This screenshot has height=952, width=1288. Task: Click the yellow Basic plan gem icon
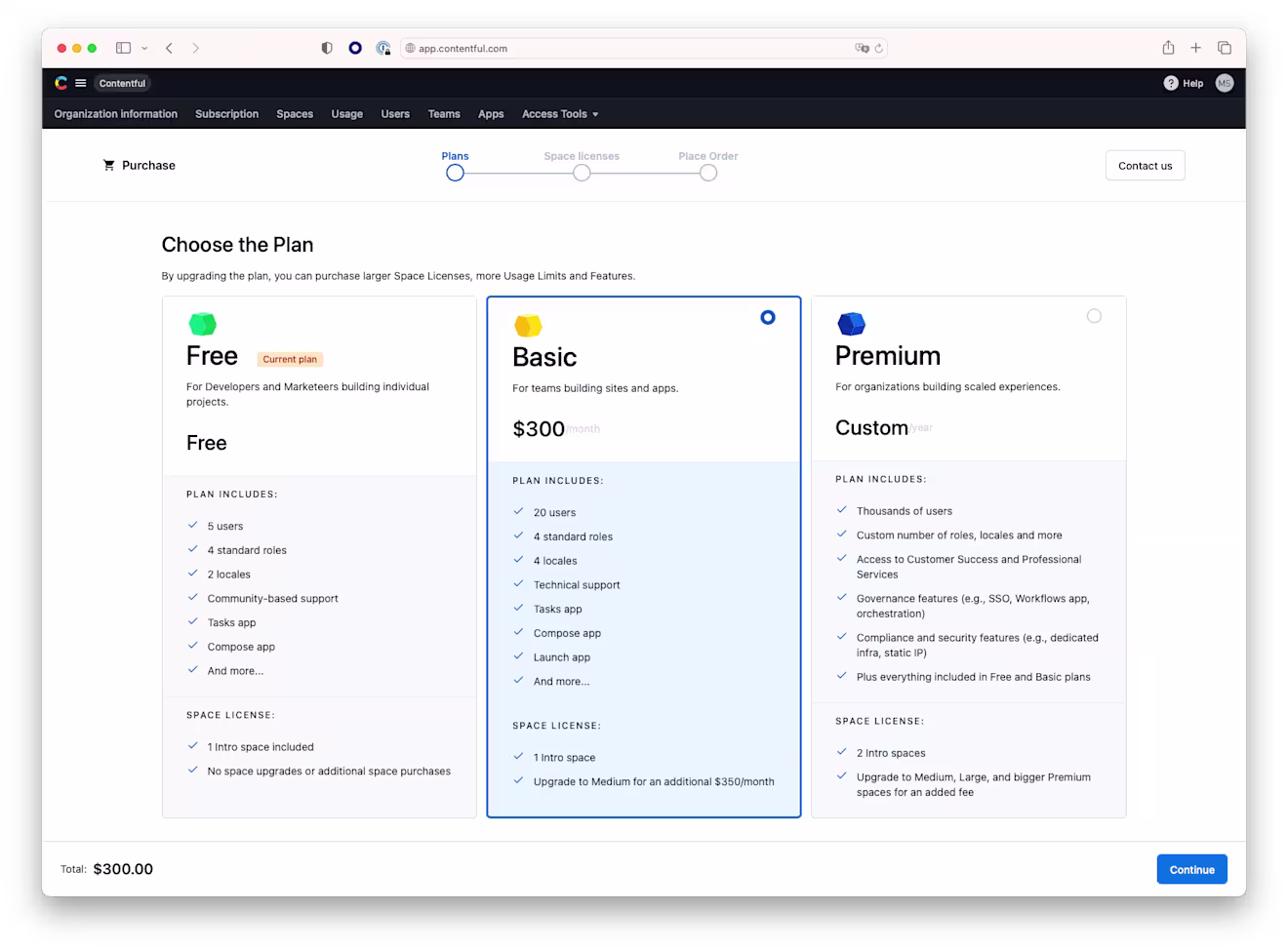pyautogui.click(x=528, y=325)
